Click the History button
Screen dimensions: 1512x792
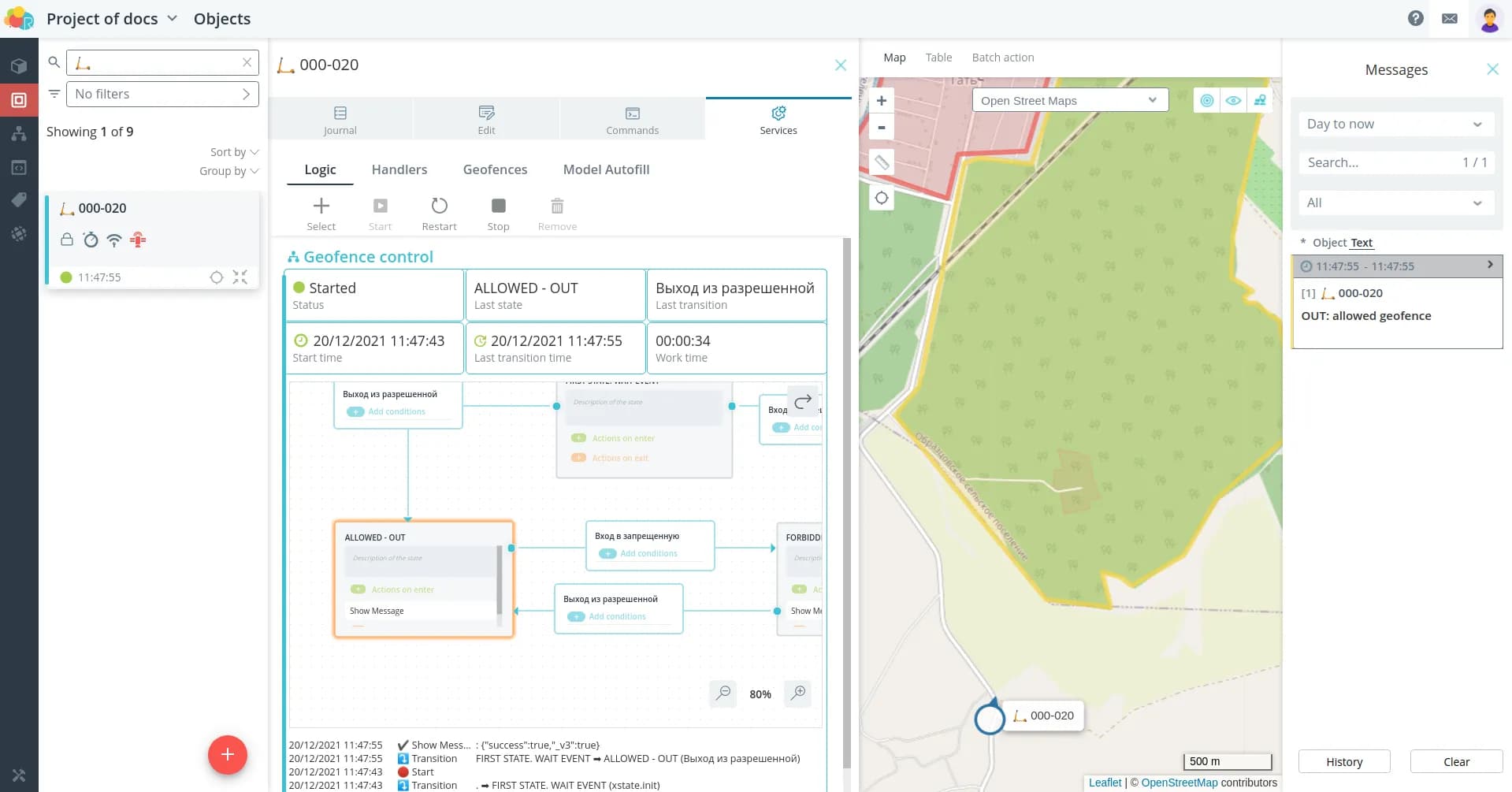[1343, 761]
